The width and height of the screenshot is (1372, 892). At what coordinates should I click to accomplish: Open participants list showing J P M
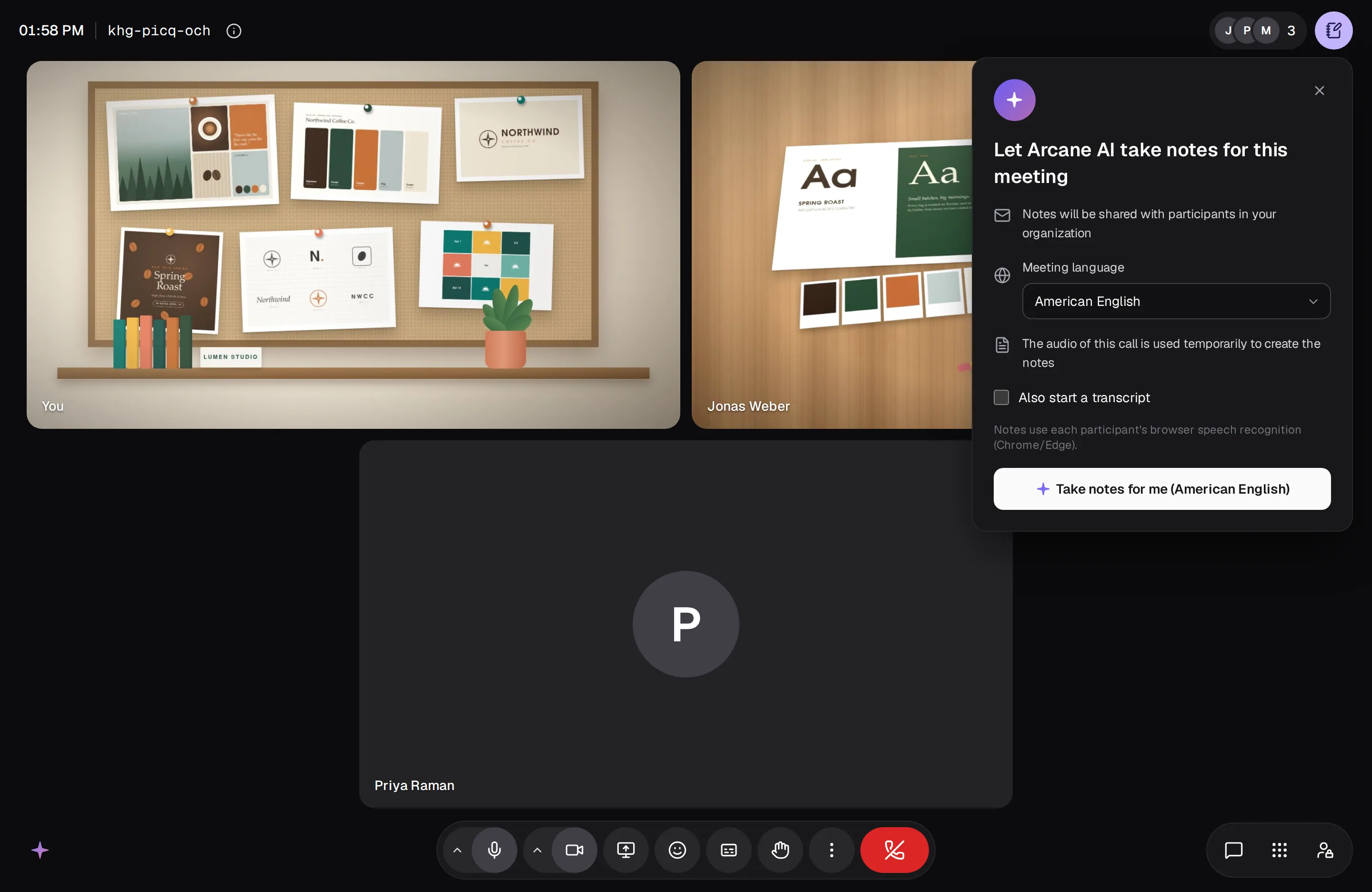click(1257, 30)
